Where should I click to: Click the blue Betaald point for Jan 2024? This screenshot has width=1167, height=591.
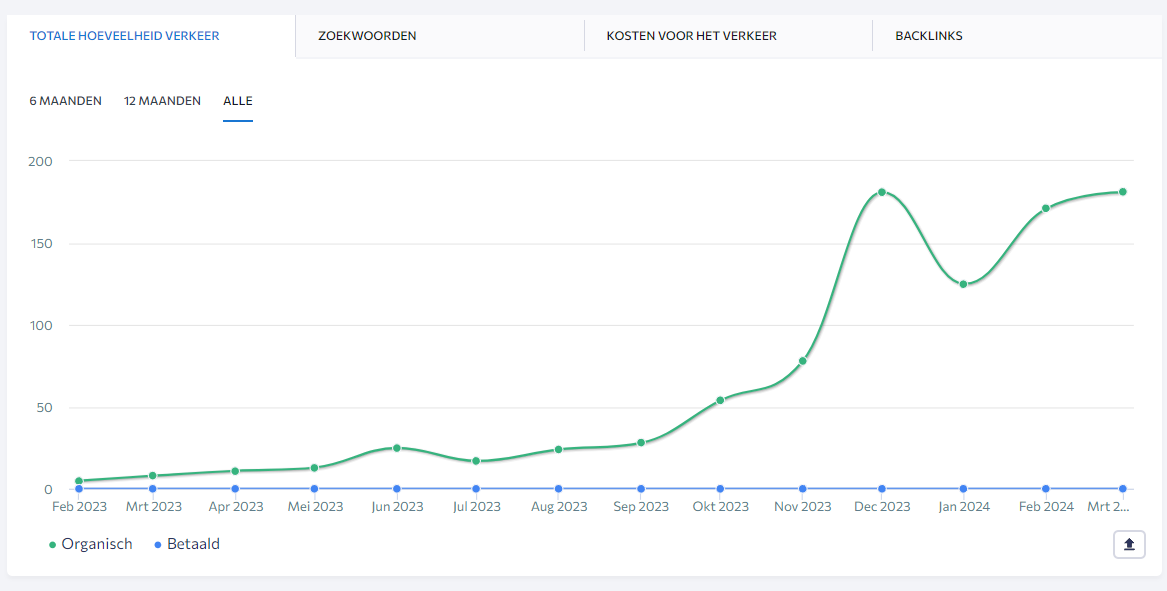point(963,489)
